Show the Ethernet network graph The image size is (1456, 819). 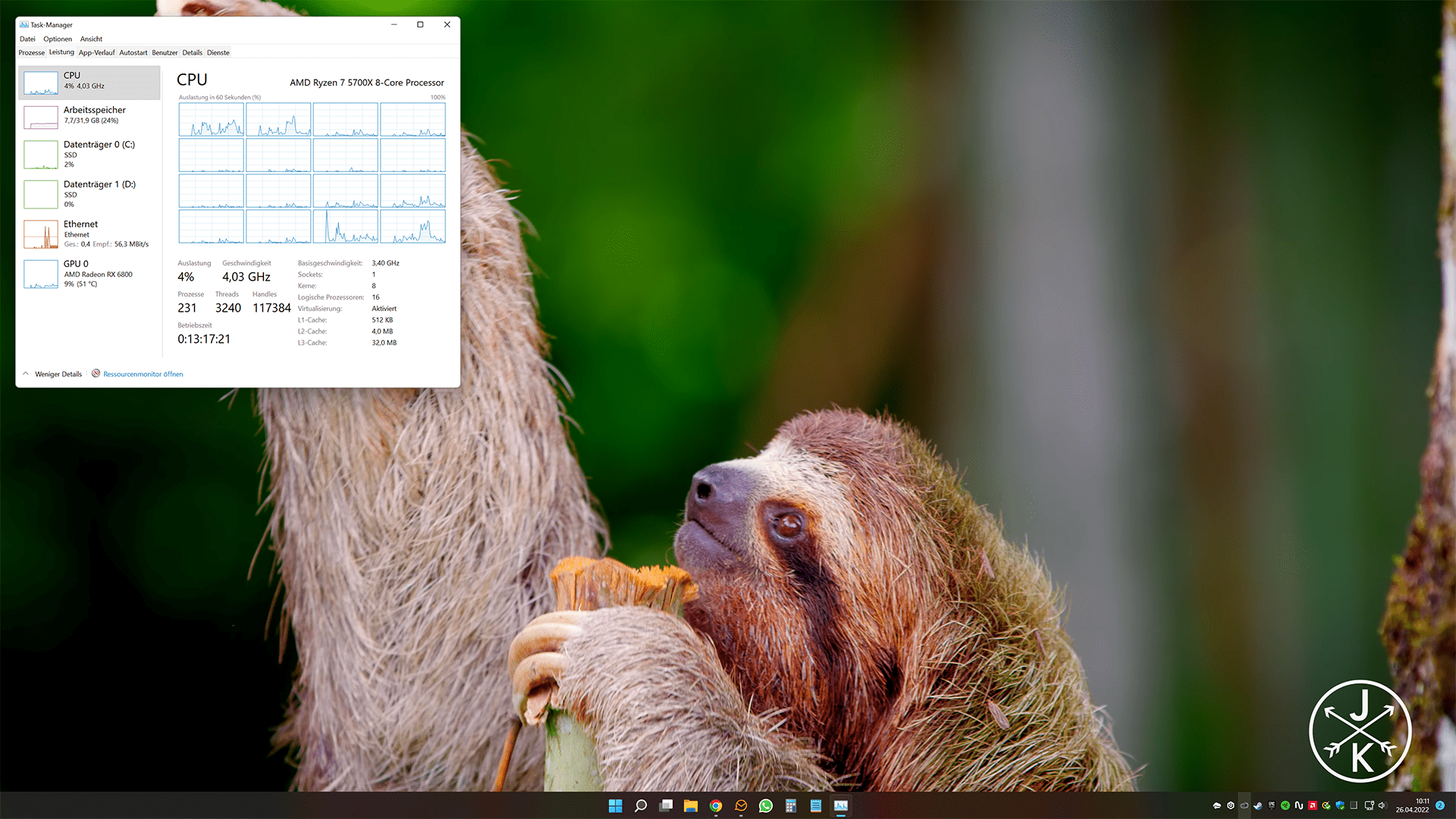(x=89, y=234)
